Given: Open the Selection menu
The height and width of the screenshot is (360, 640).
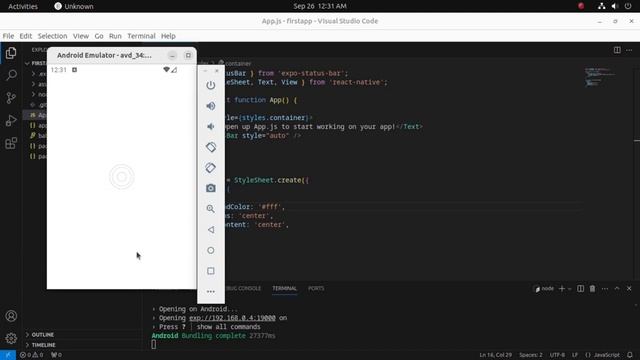Looking at the screenshot, I should pos(52,36).
